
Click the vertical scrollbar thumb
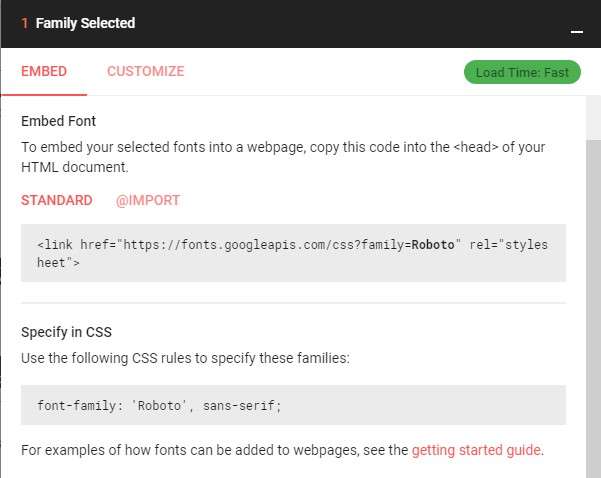pos(594,309)
